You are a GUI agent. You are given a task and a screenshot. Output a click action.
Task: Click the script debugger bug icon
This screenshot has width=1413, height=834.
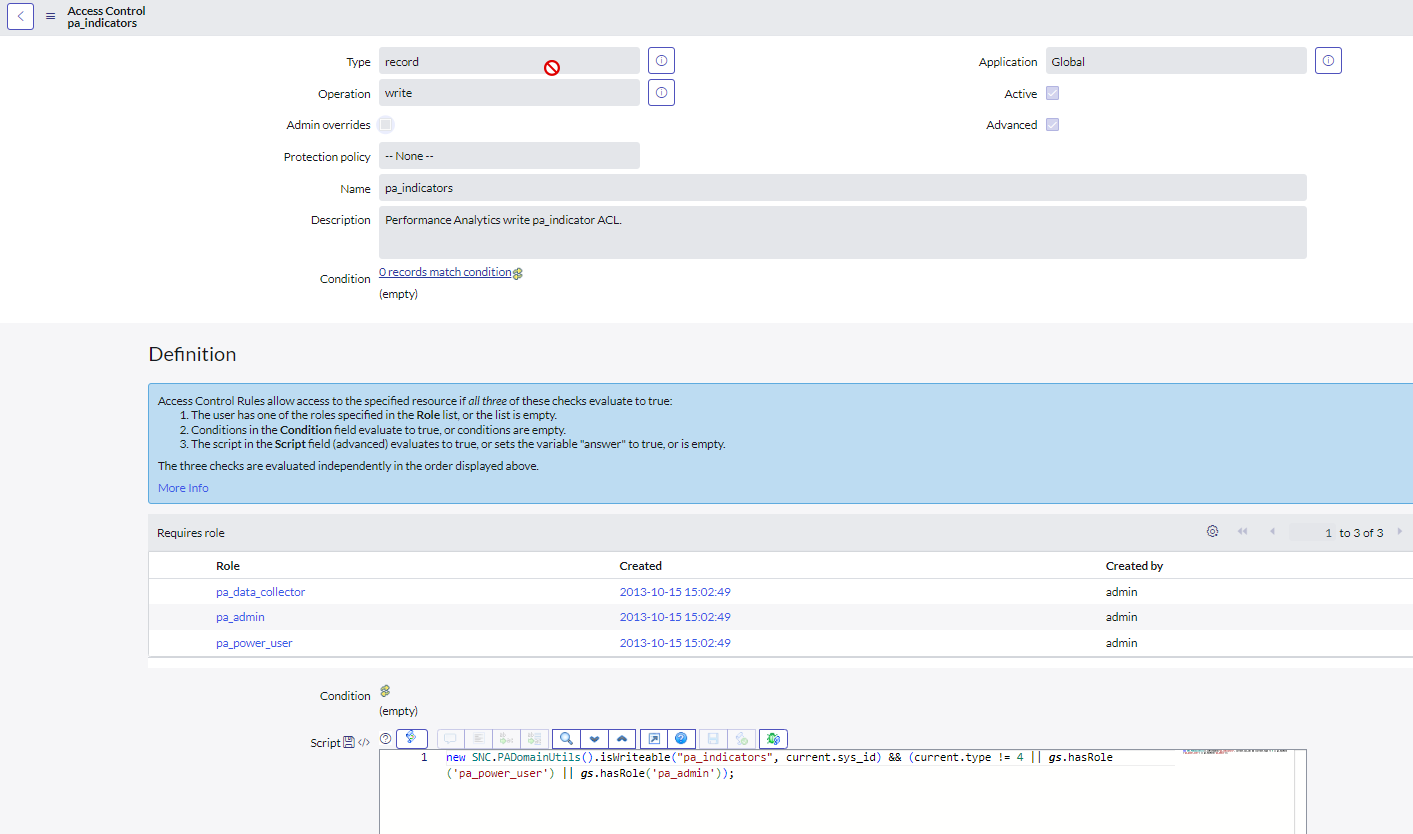[x=773, y=739]
